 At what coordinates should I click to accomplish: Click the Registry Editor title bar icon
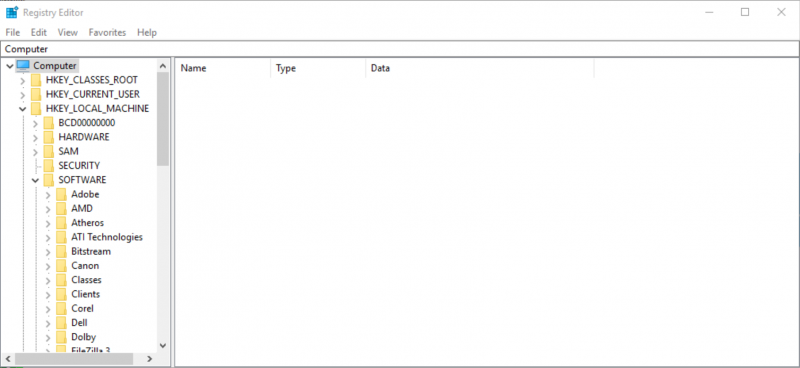(x=12, y=12)
